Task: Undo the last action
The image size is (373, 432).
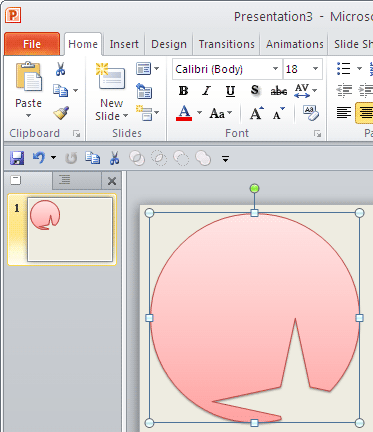Action: coord(39,157)
